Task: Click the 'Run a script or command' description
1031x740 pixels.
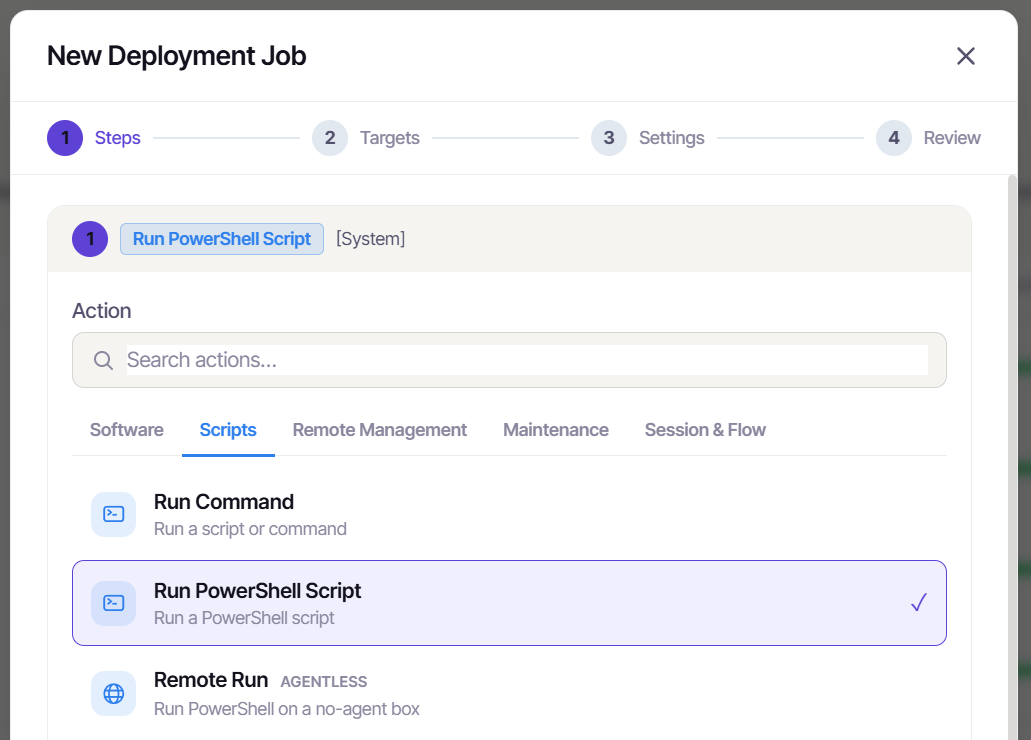Action: click(251, 529)
